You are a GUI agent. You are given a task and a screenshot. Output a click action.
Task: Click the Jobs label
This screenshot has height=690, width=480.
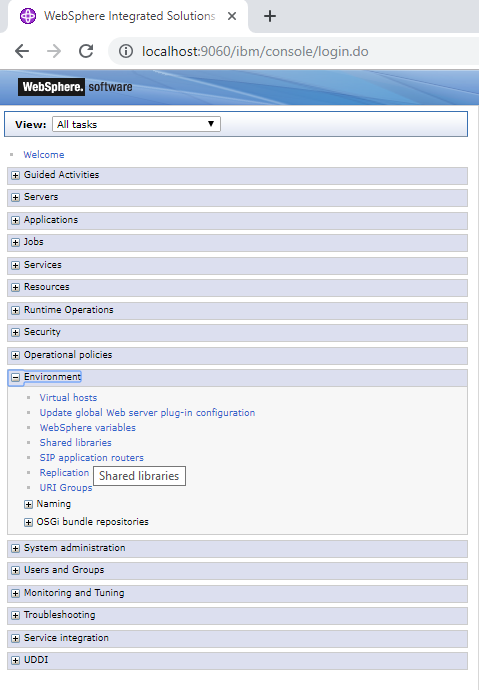[33, 242]
